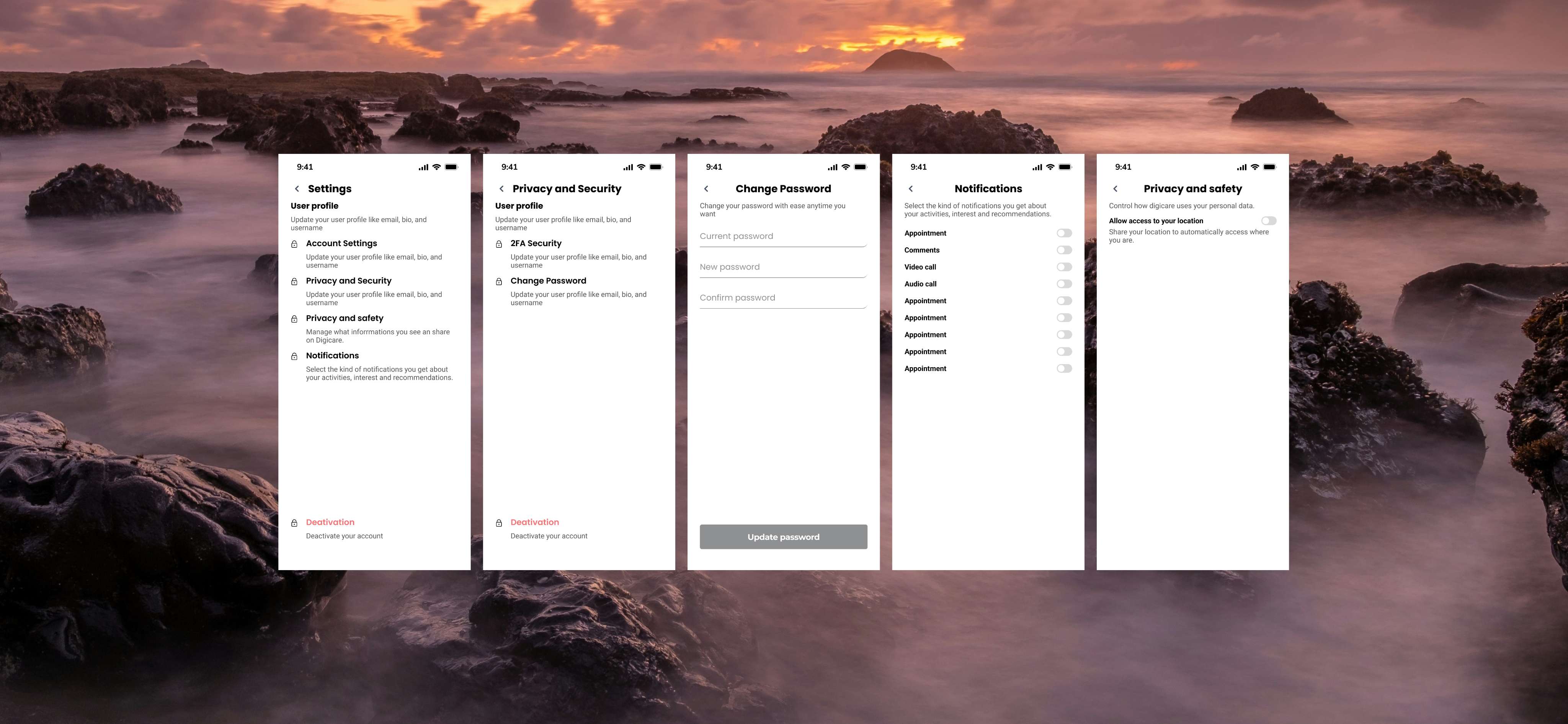This screenshot has width=1568, height=724.
Task: Open Privacy and safety in Settings list
Action: pyautogui.click(x=345, y=319)
